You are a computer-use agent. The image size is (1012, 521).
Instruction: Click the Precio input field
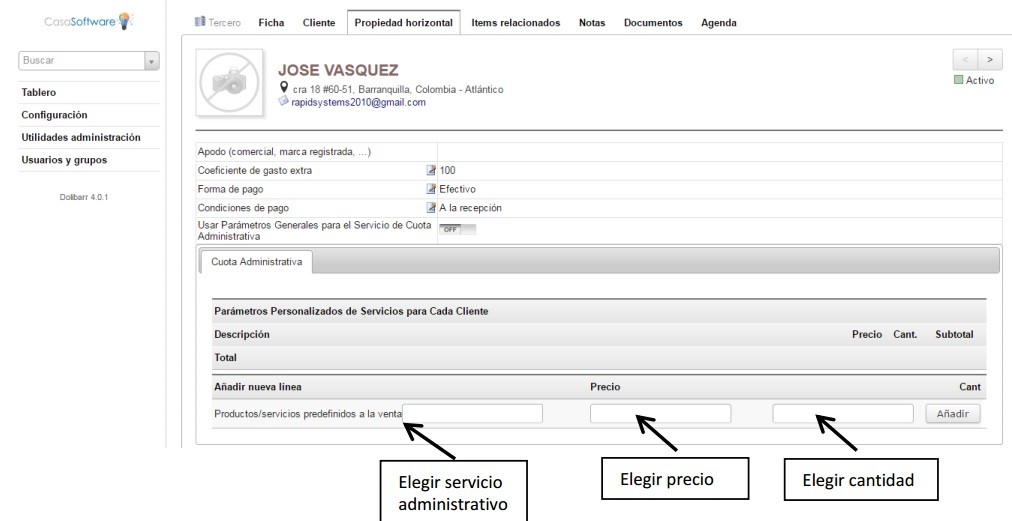coord(660,414)
